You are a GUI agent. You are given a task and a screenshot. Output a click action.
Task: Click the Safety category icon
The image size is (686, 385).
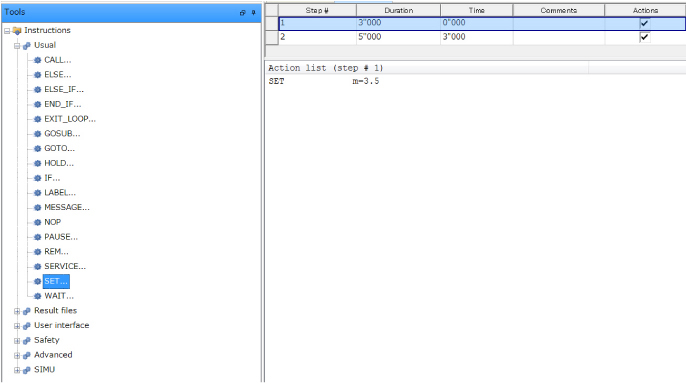[x=27, y=340]
